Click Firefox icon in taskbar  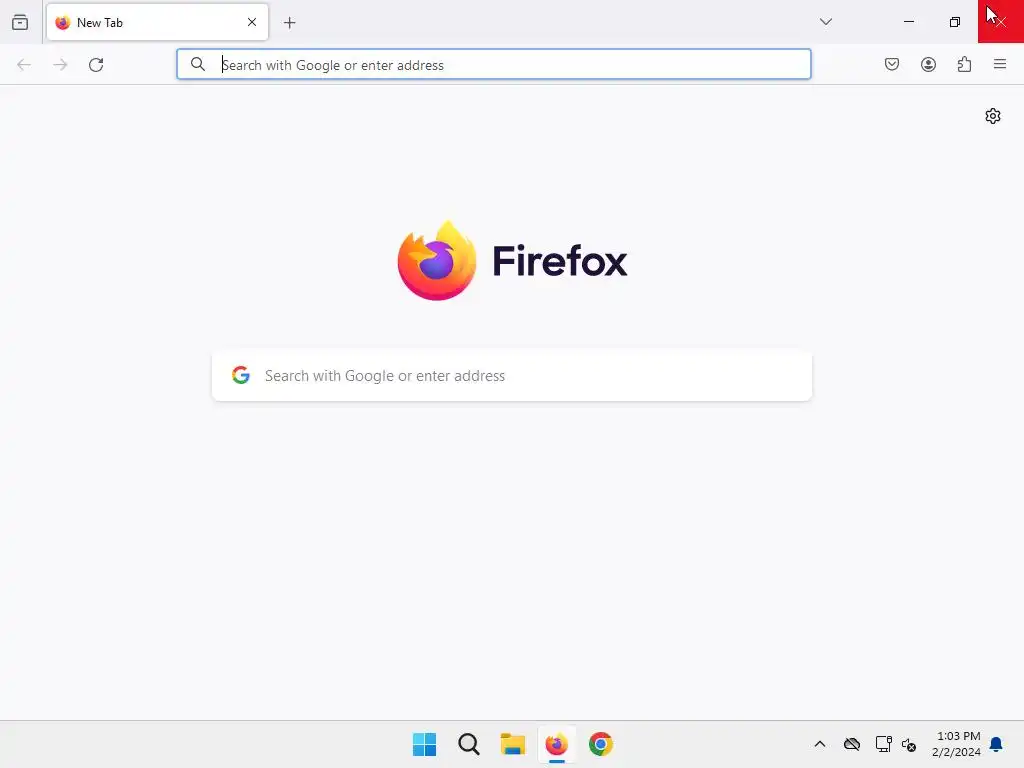click(x=556, y=744)
